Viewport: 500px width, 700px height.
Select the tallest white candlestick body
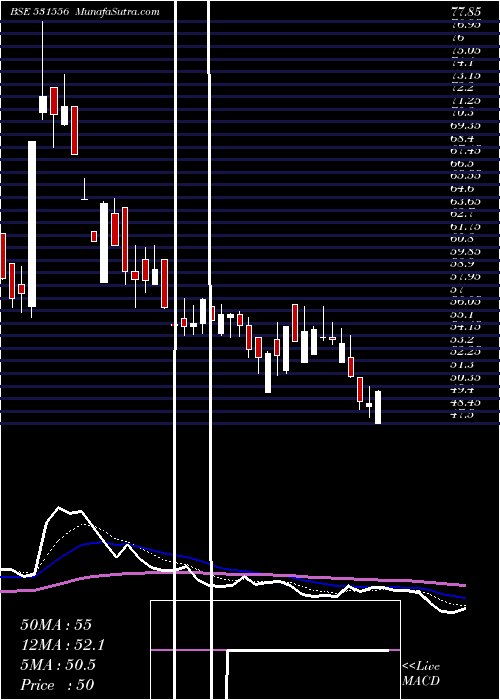coord(32,224)
